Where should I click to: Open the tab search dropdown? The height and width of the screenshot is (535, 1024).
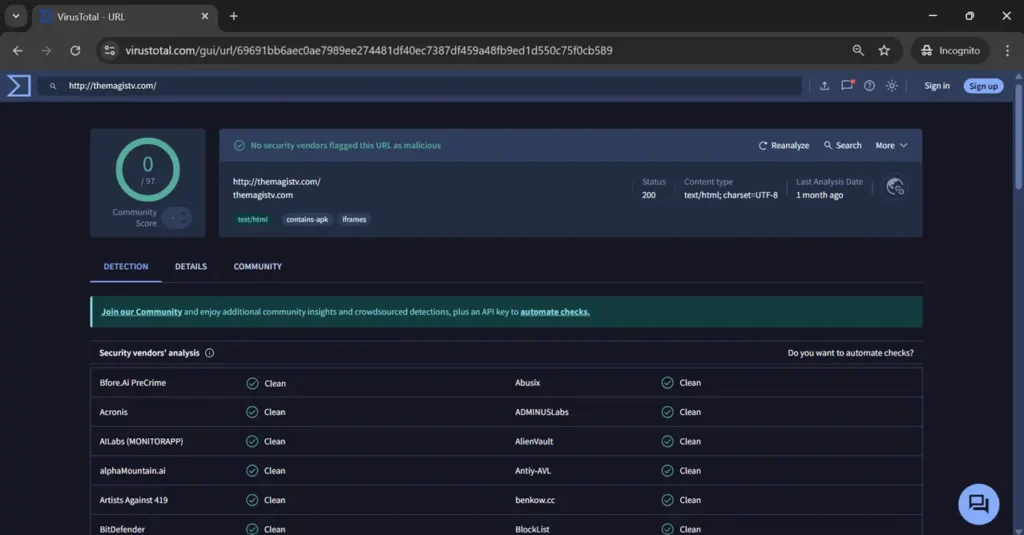16,16
